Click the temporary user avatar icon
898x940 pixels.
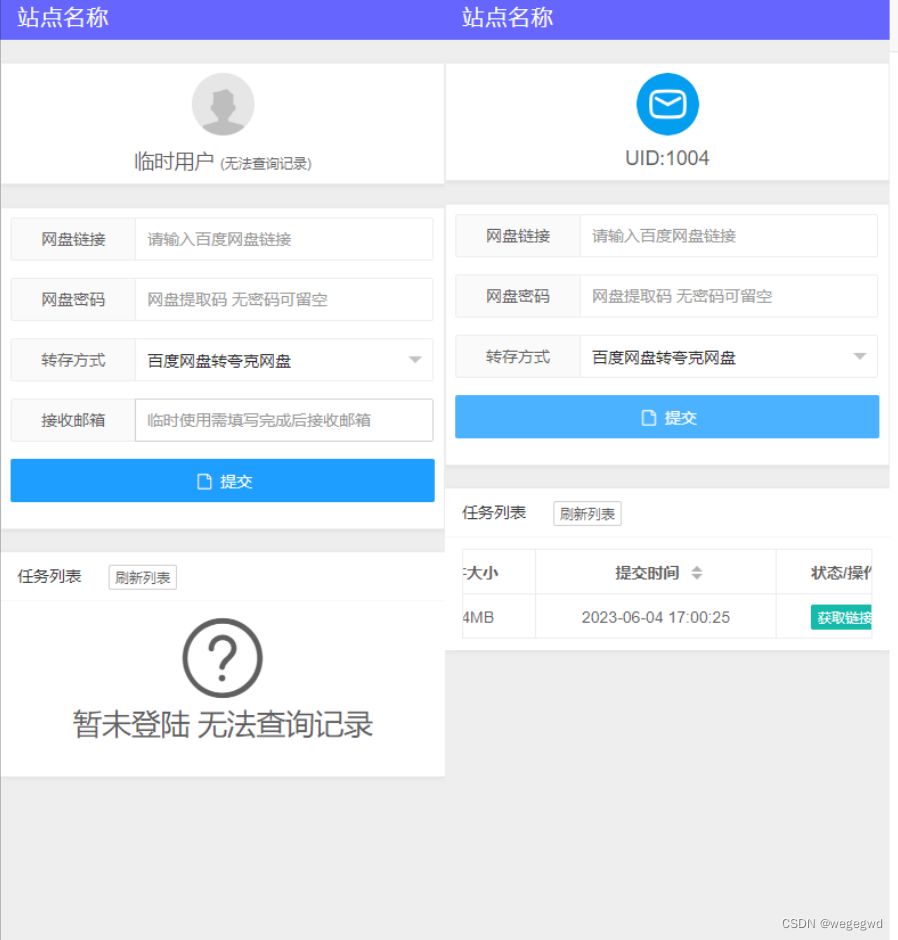pos(222,104)
